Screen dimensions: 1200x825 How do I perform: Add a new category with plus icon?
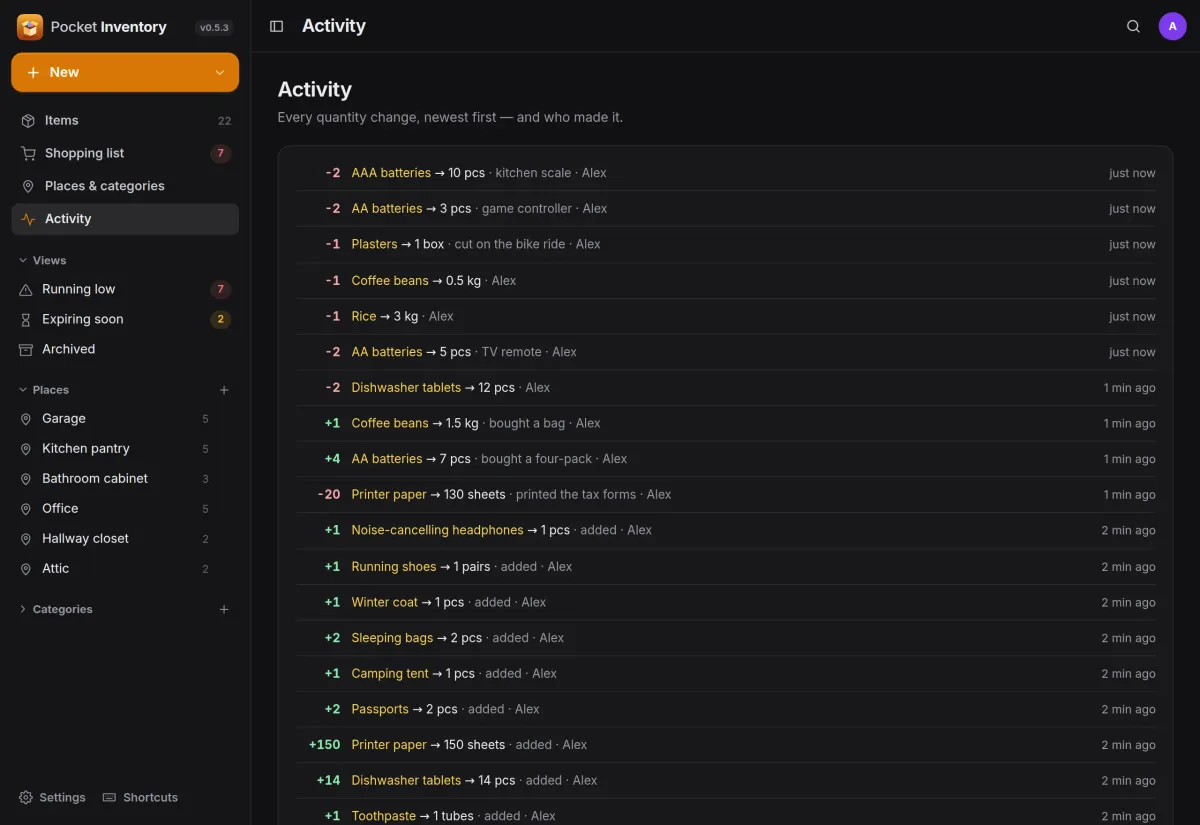(224, 609)
